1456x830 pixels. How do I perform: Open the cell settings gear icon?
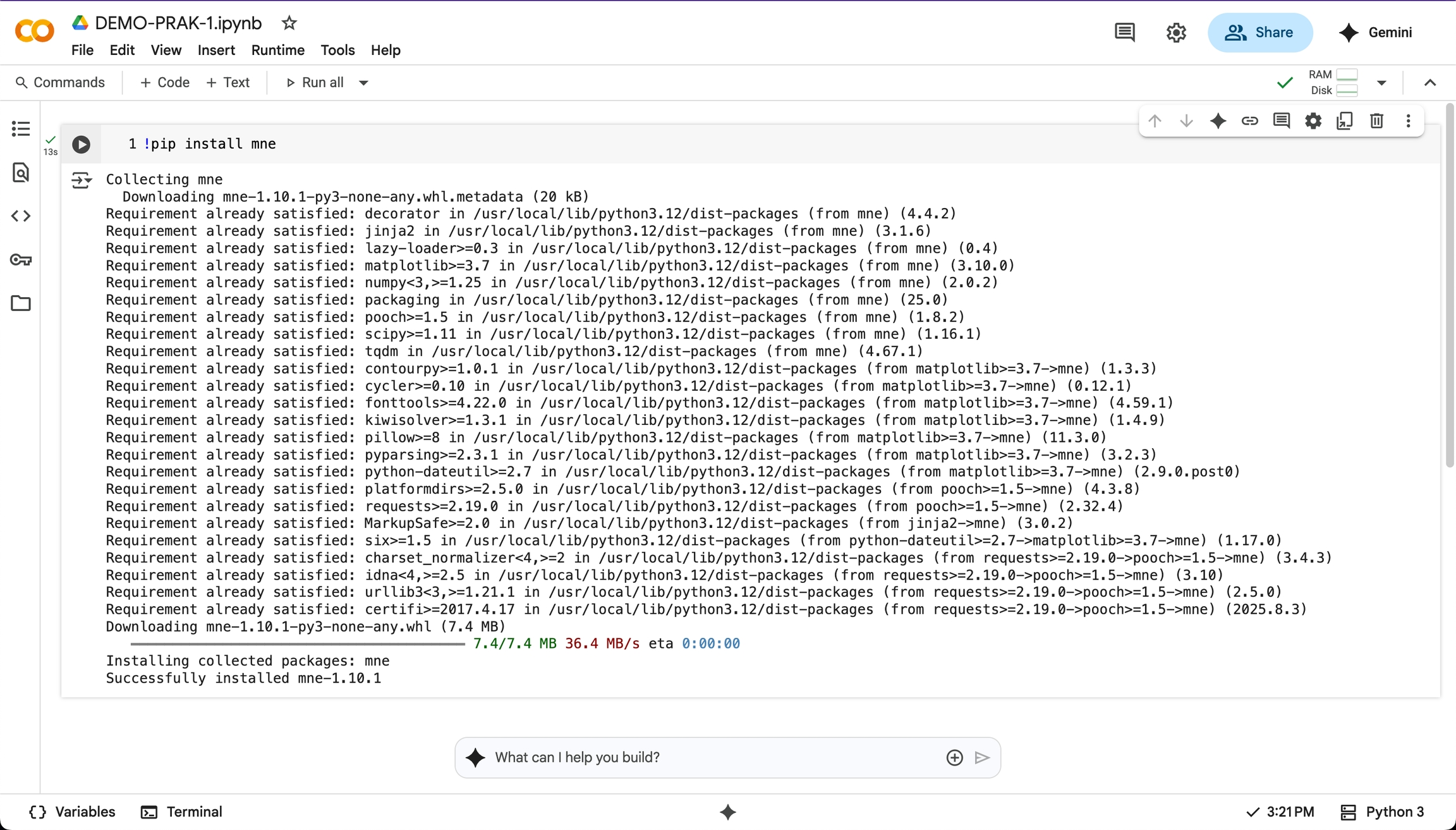(1313, 121)
